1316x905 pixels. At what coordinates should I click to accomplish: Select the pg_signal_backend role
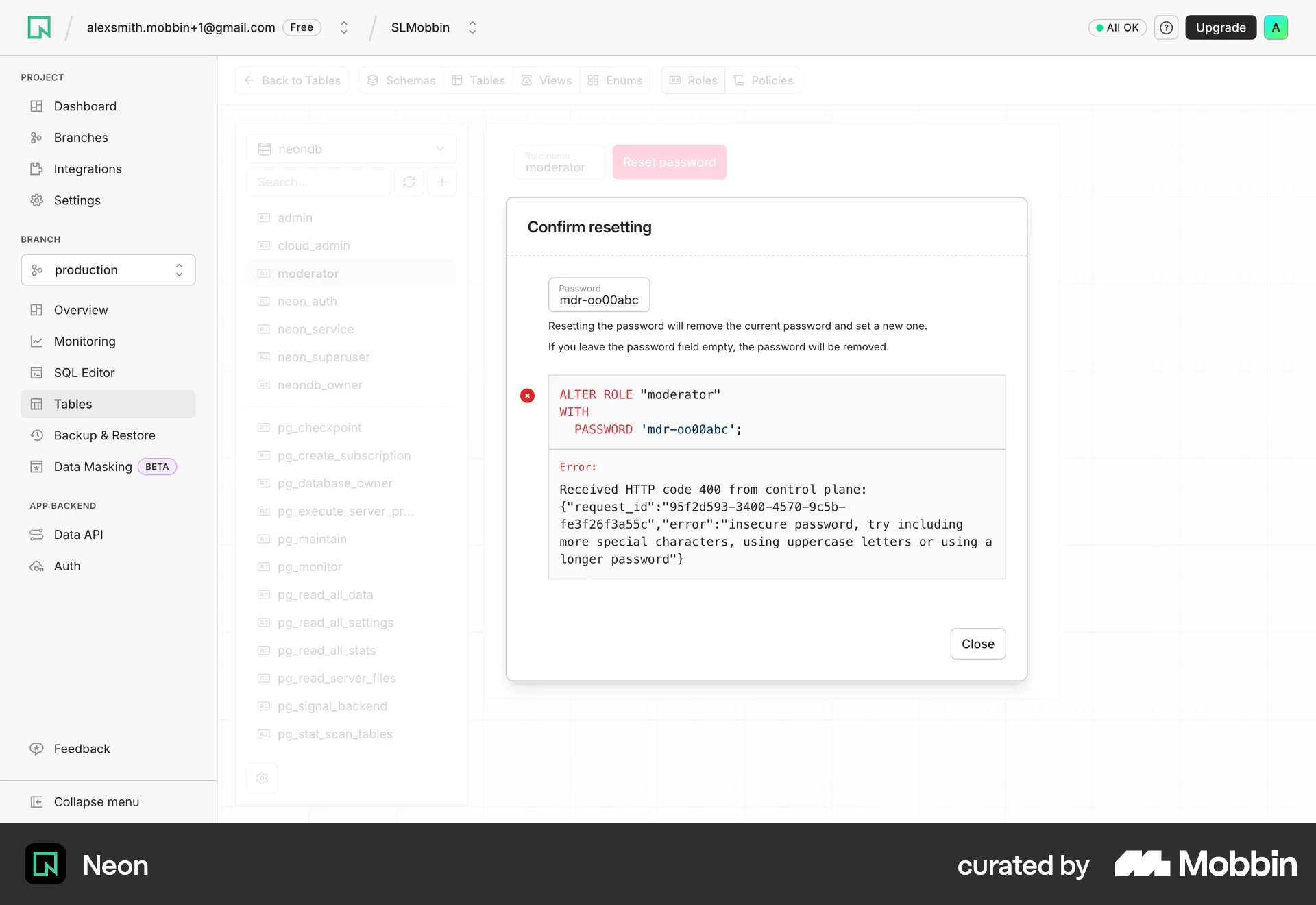pyautogui.click(x=351, y=706)
